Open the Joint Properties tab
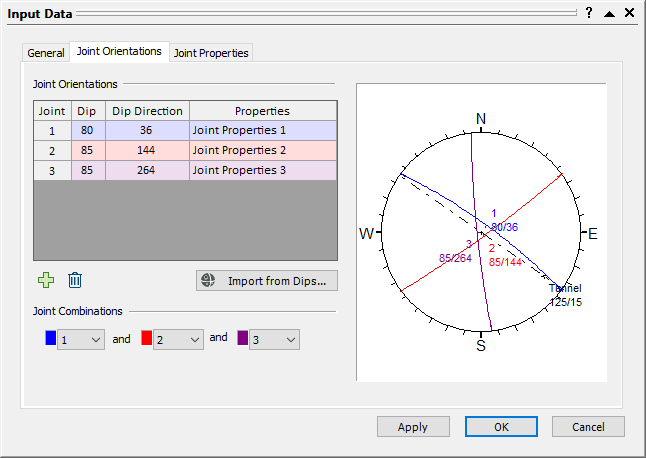 pyautogui.click(x=211, y=53)
